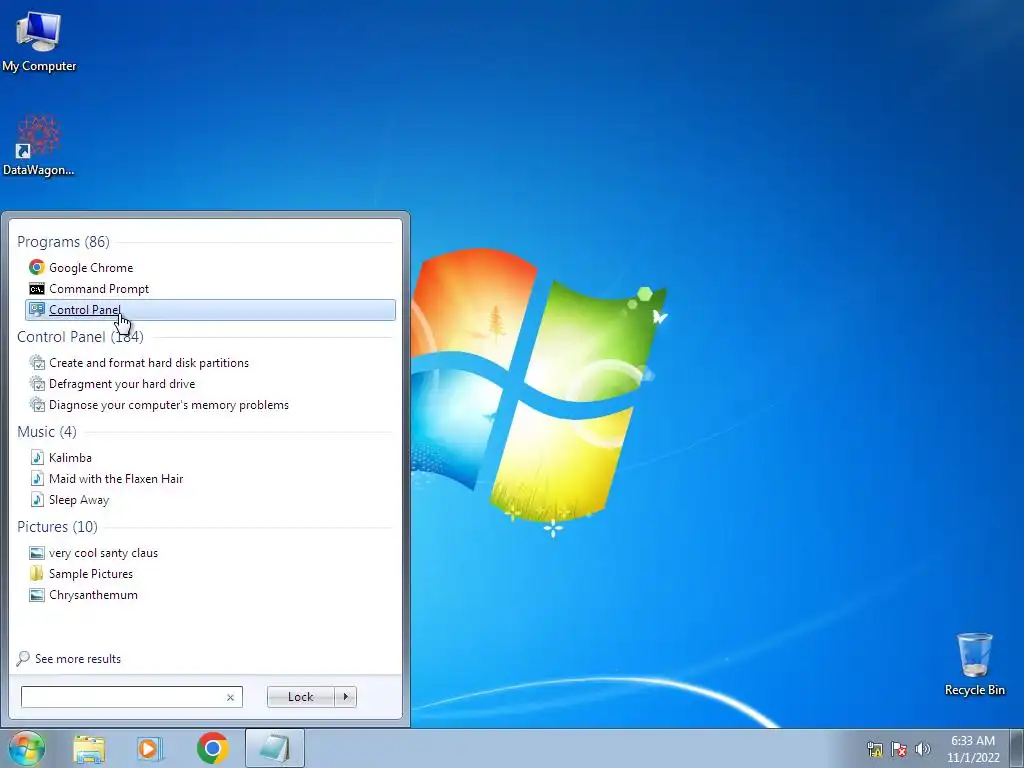Open the Programs (86) results header
Viewport: 1024px width, 768px height.
coord(63,242)
